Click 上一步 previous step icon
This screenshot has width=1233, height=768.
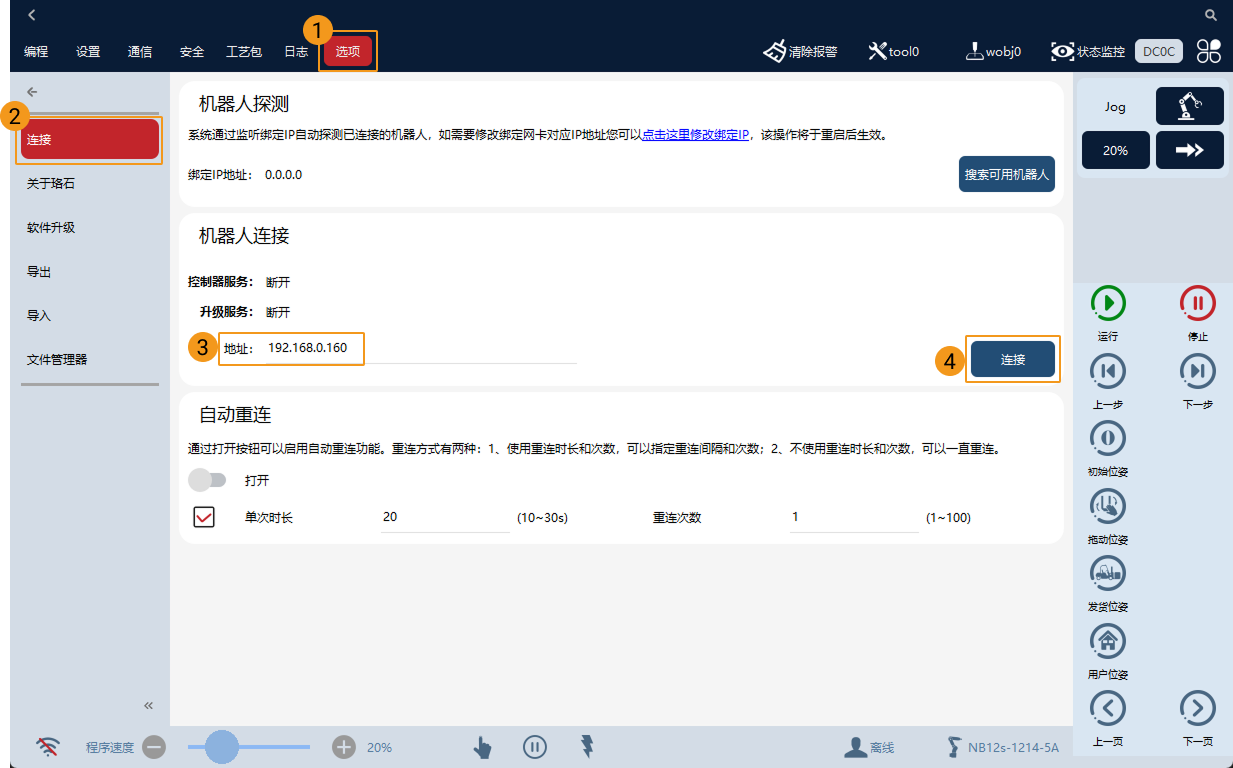click(x=1108, y=371)
